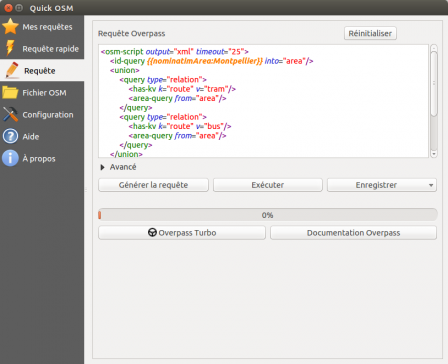Viewport: 448px width, 364px height.
Task: Click Générer la requête button
Action: 153,185
